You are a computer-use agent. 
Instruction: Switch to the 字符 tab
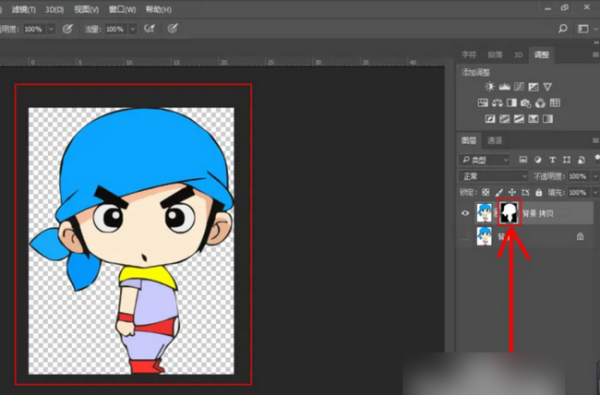coord(469,55)
